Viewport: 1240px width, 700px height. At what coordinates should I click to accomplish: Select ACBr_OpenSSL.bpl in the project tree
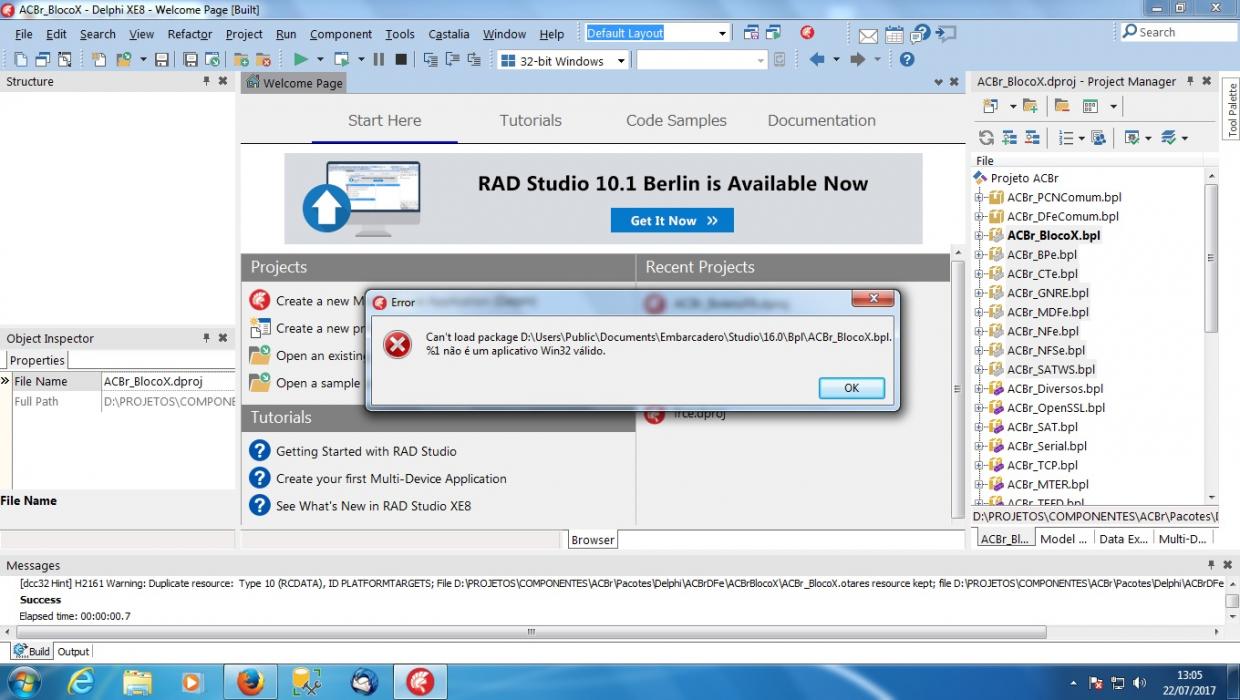click(1056, 408)
